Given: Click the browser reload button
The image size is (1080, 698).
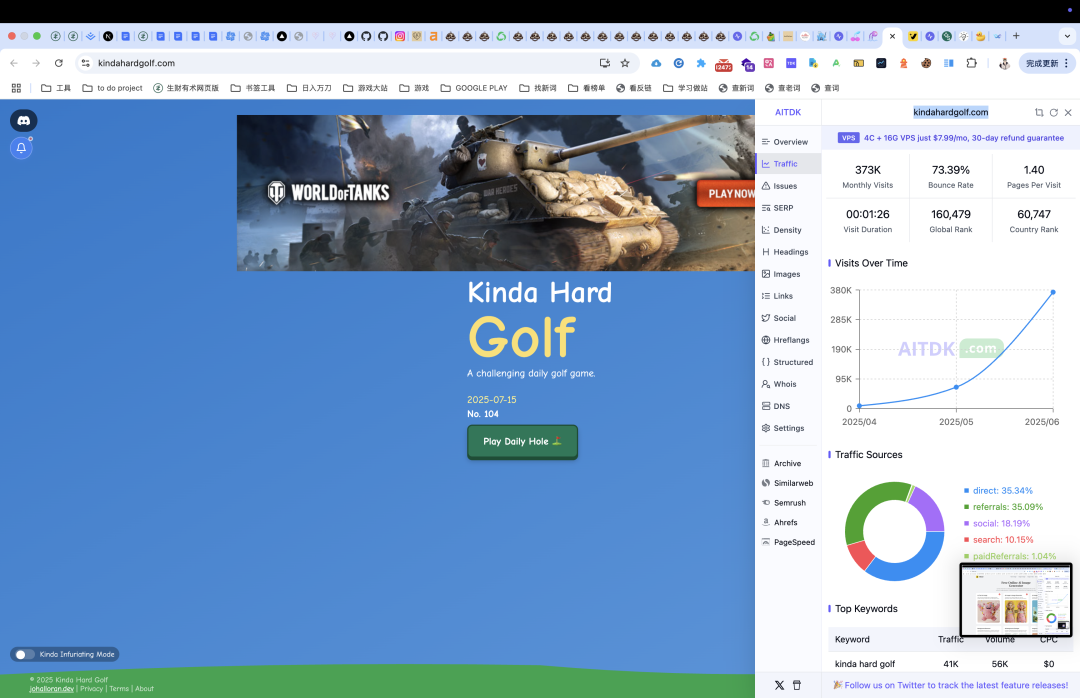Looking at the screenshot, I should click(59, 63).
